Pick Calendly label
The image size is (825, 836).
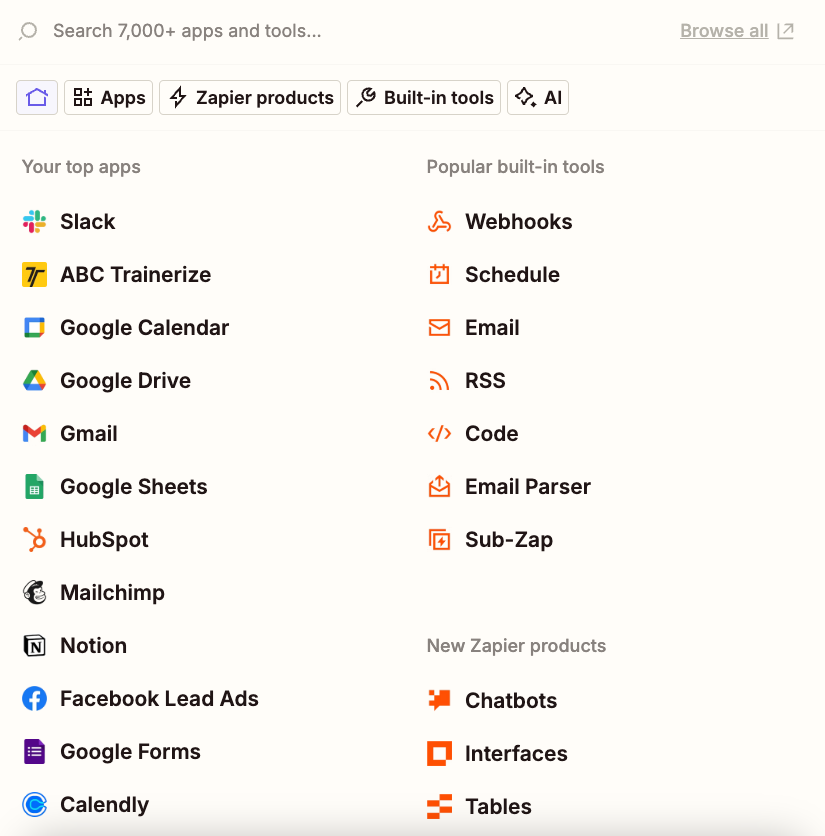point(105,805)
